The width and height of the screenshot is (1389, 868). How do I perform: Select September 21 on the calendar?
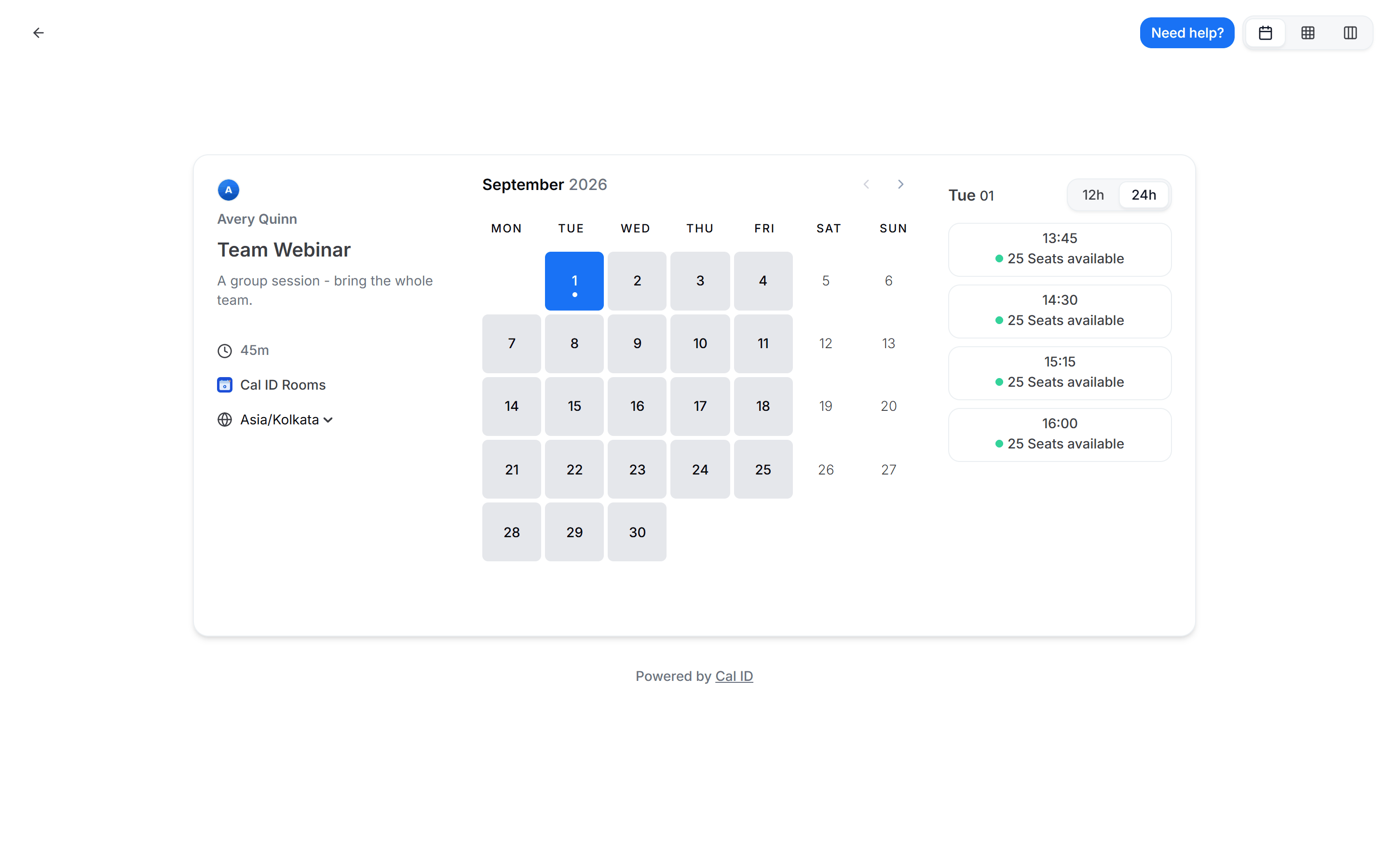511,469
